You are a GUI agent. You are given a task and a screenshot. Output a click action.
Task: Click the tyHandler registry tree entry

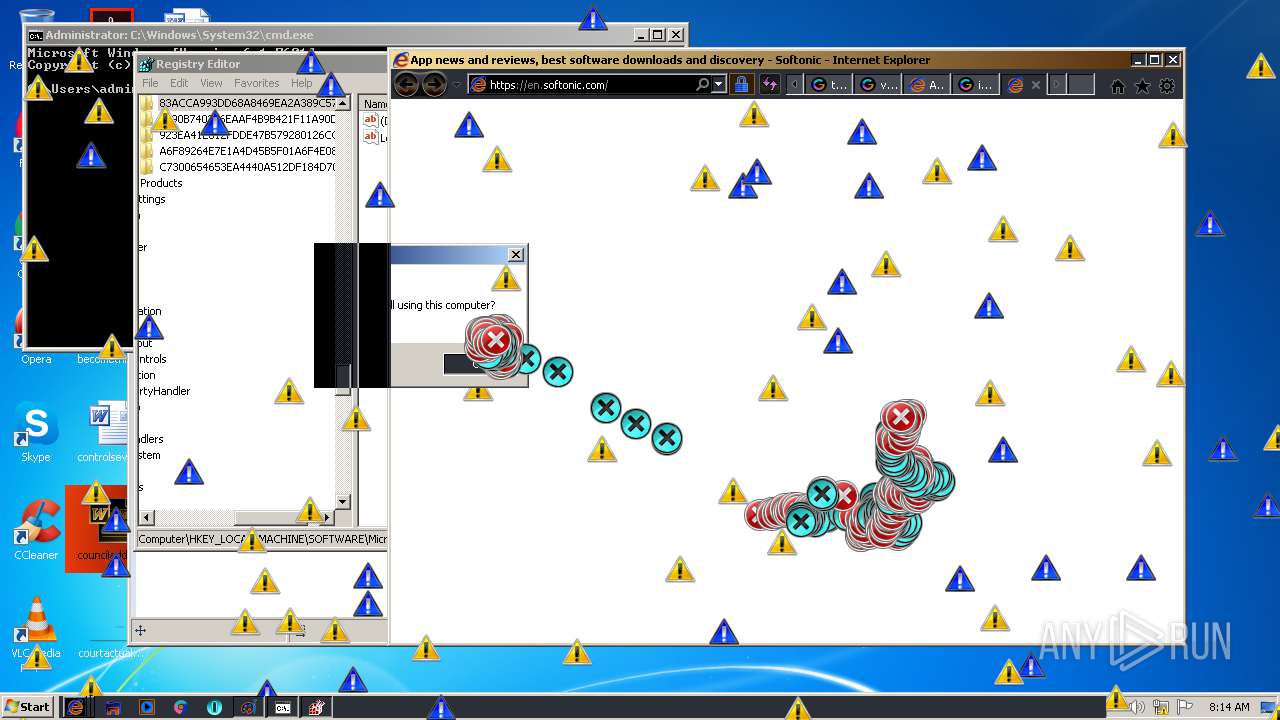point(164,391)
